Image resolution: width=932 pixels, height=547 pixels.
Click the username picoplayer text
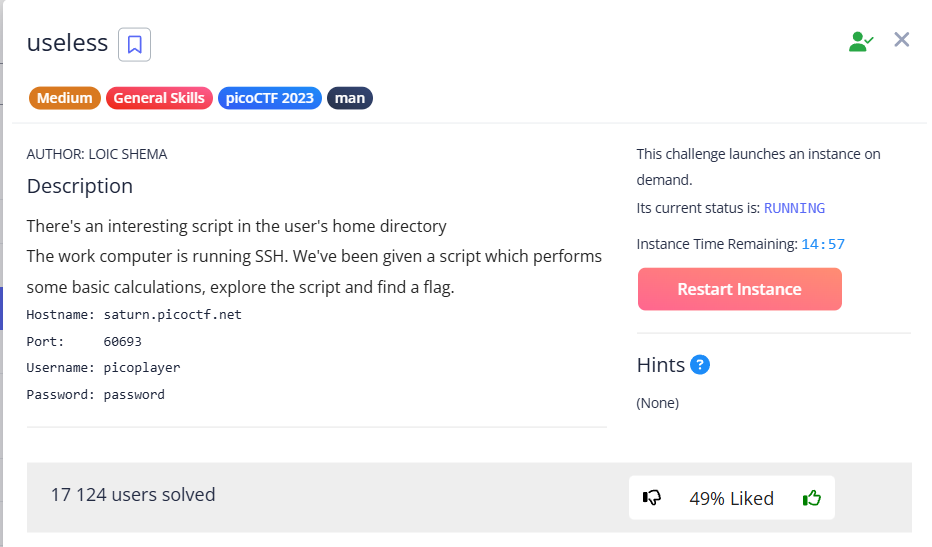pyautogui.click(x=142, y=367)
